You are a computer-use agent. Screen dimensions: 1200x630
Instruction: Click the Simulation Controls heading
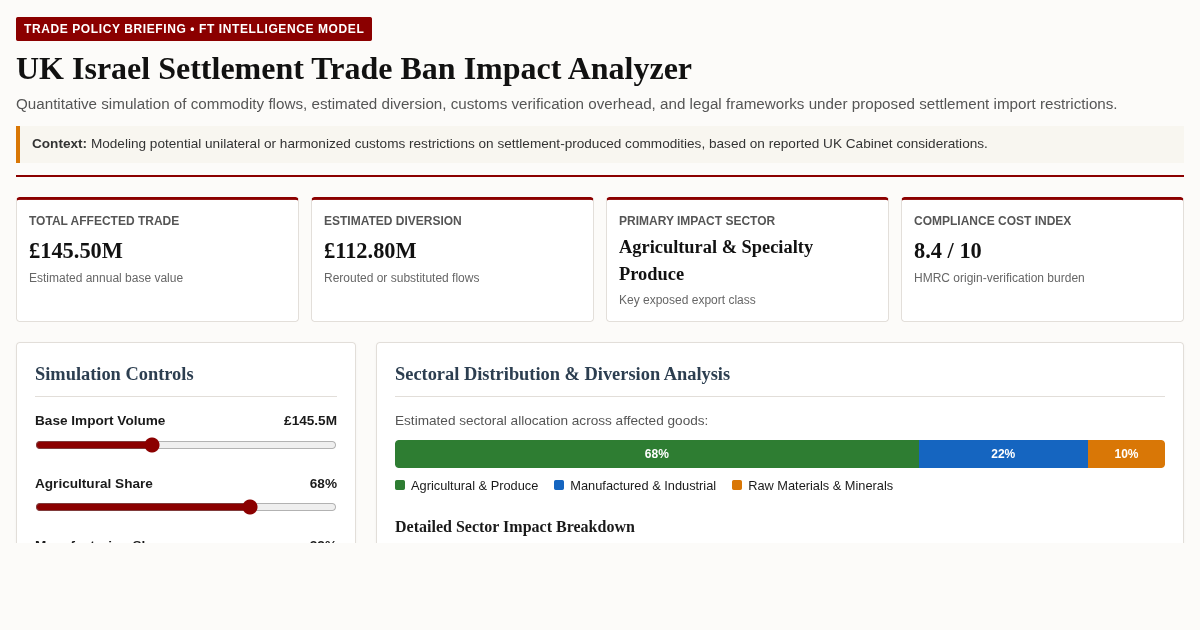tap(114, 374)
